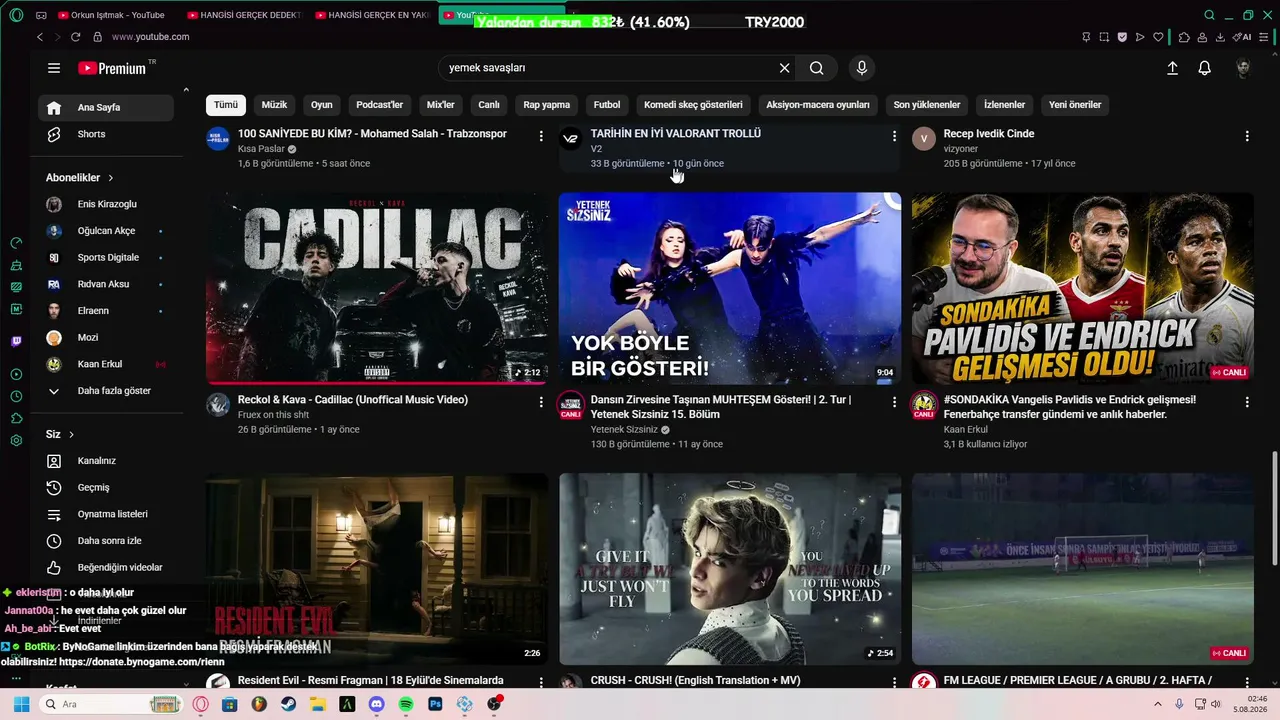Open the Windows Start menu
This screenshot has width=1280, height=720.
coord(21,704)
